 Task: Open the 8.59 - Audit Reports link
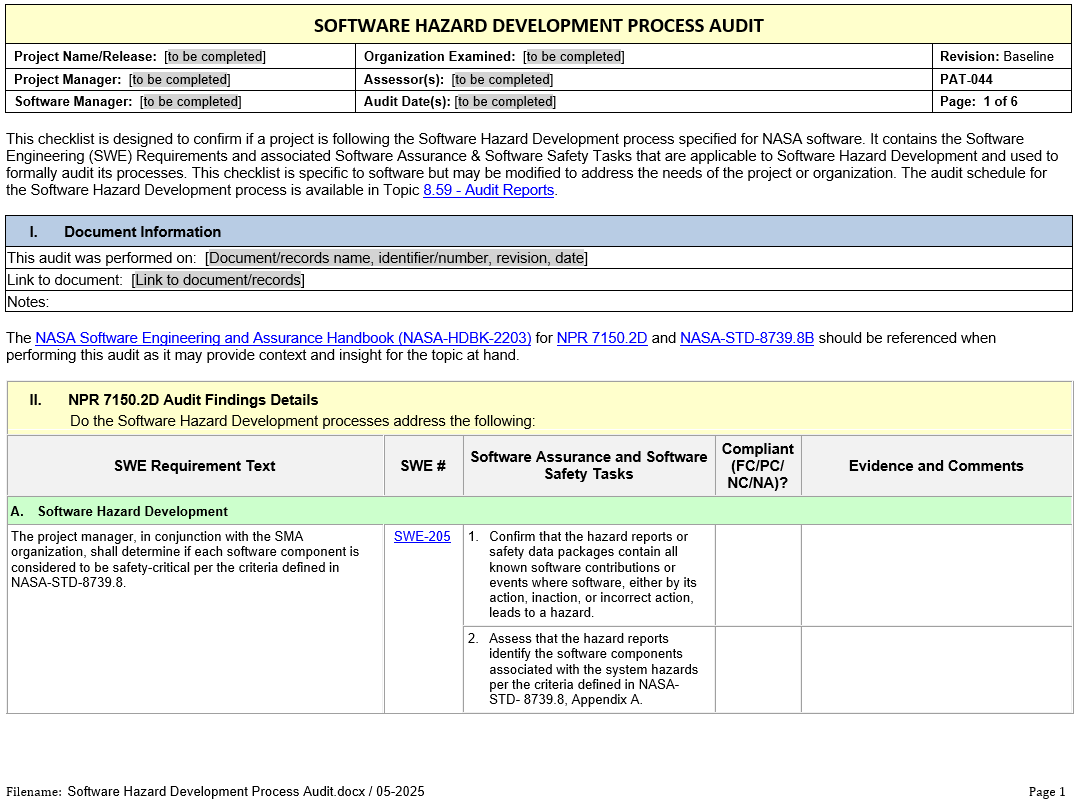tap(488, 190)
